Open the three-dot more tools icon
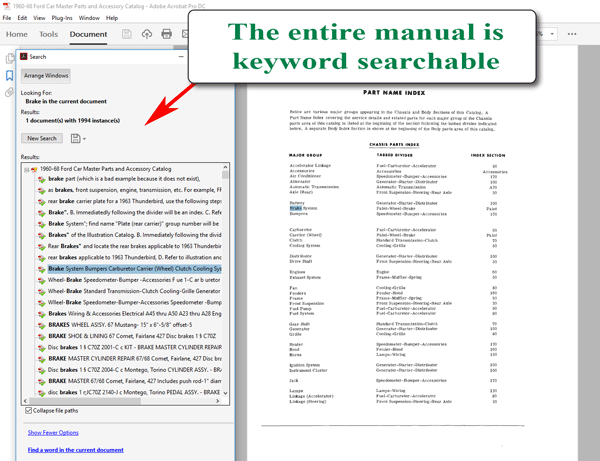Image resolution: width=600 pixels, height=461 pixels. 572,34
